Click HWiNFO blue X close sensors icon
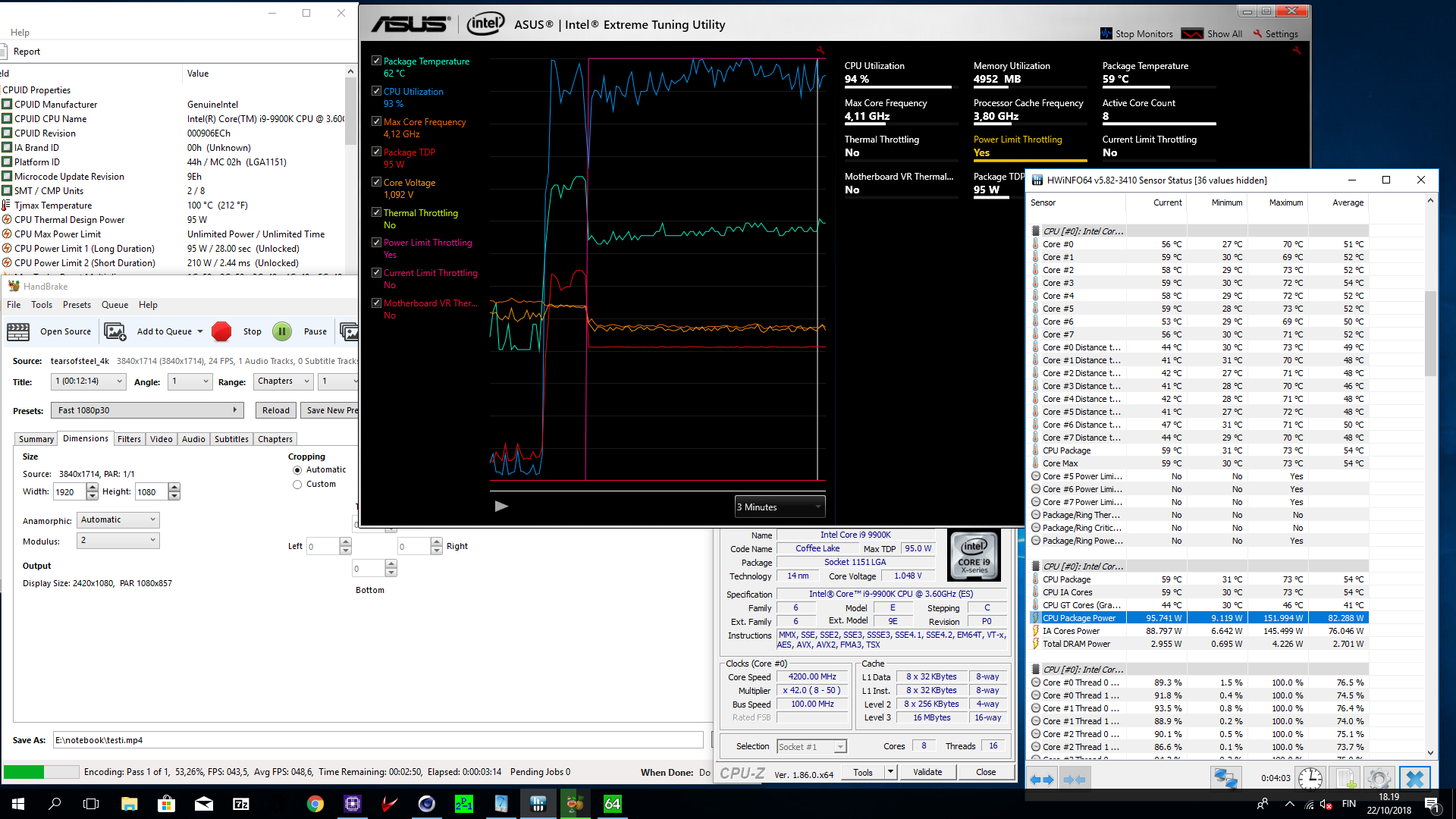The height and width of the screenshot is (819, 1456). (x=1415, y=779)
